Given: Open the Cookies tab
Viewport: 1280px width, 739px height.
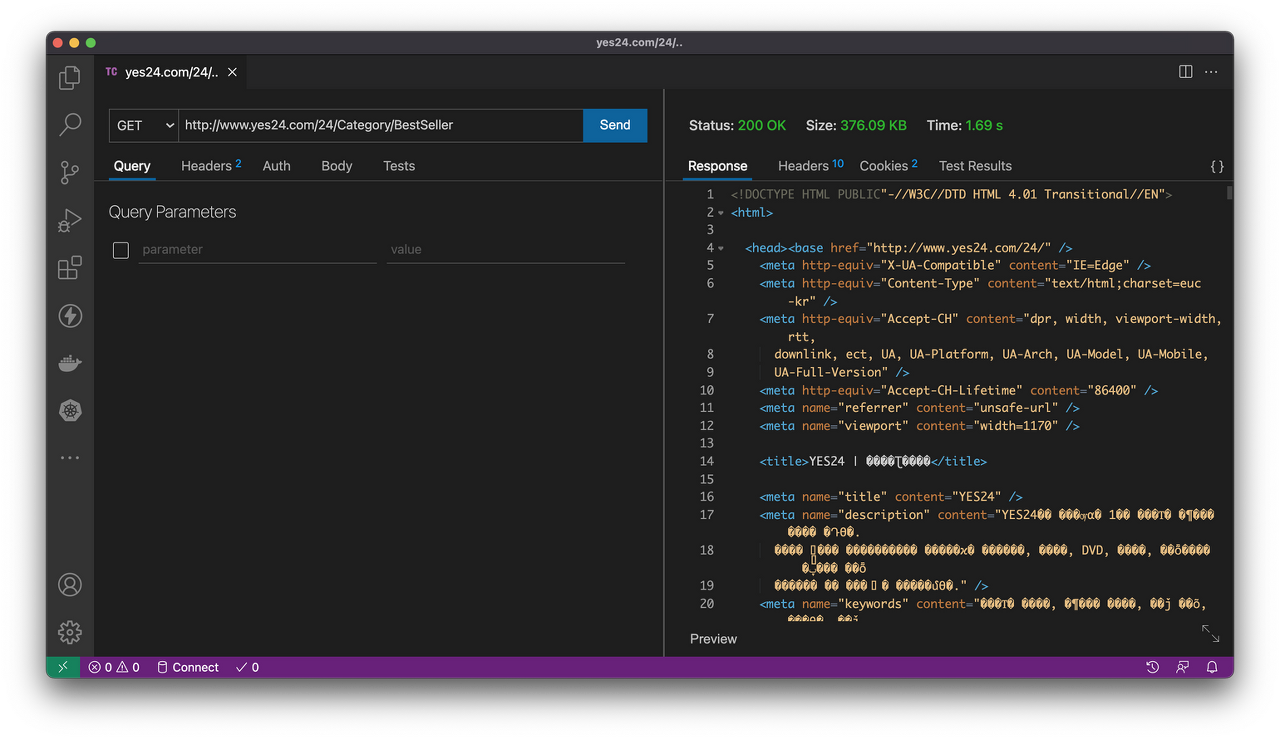Looking at the screenshot, I should tap(889, 166).
